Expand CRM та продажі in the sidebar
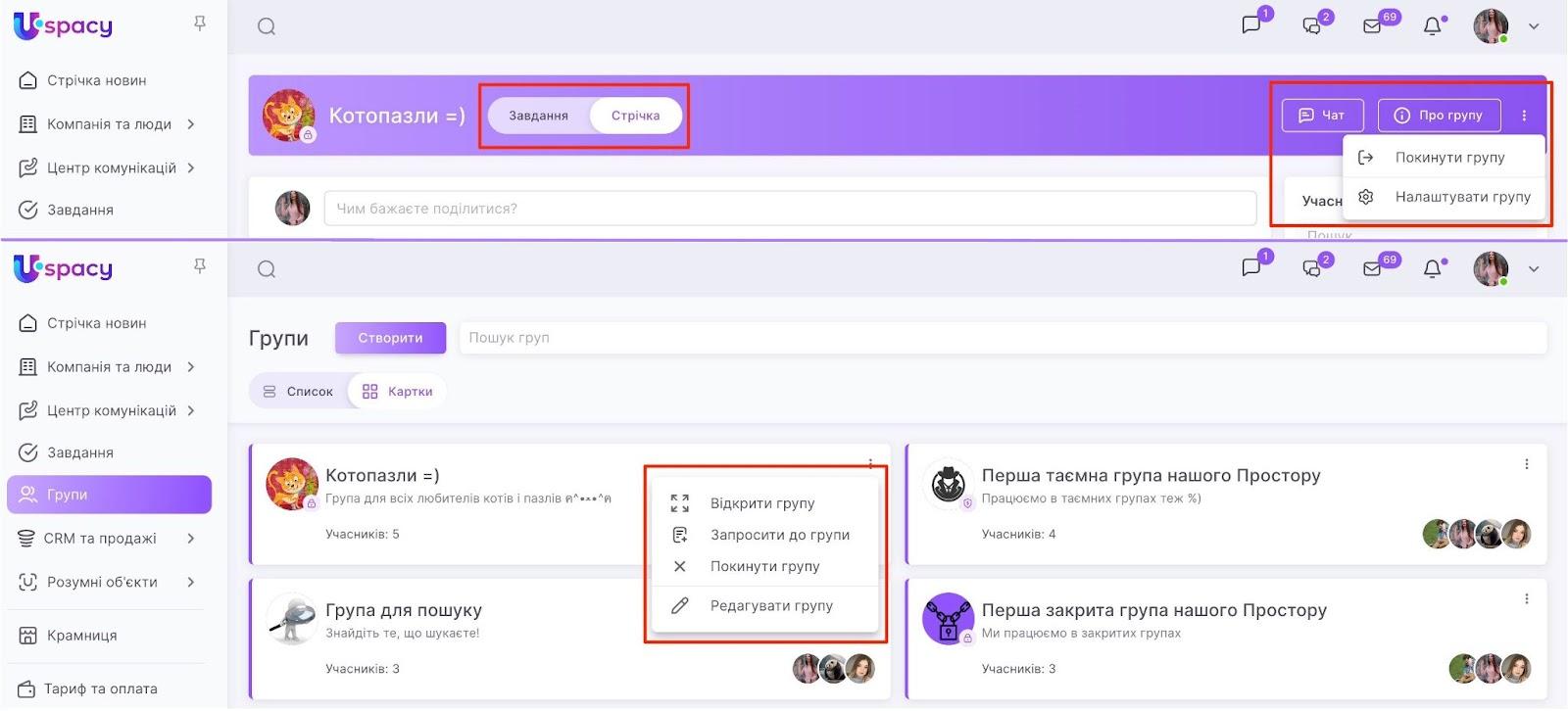The width and height of the screenshot is (1568, 711). pos(191,539)
